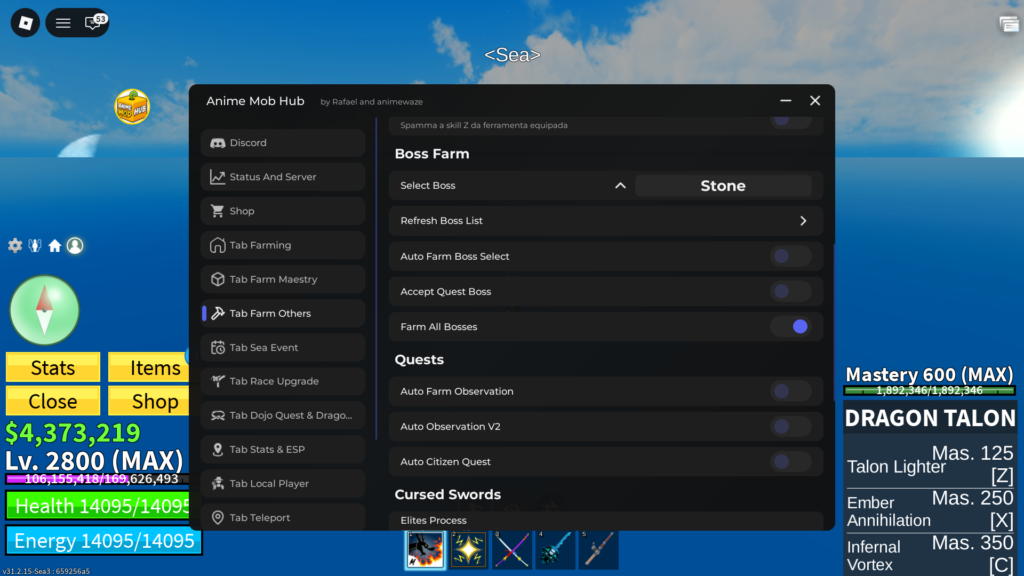Click the home icon
The height and width of the screenshot is (576, 1024).
tap(55, 246)
